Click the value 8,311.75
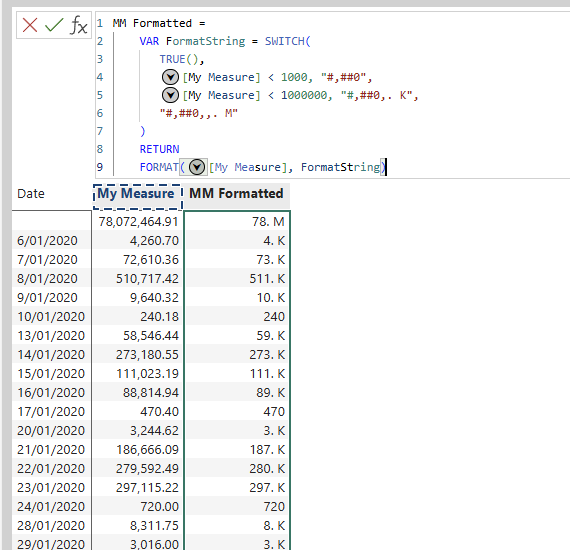 point(154,525)
